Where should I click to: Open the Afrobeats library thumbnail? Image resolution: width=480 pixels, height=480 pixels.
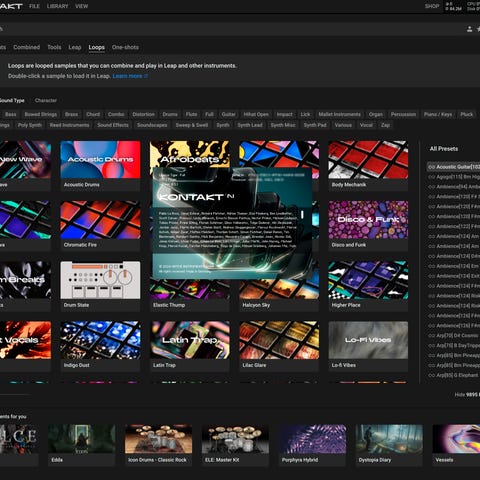pos(190,154)
